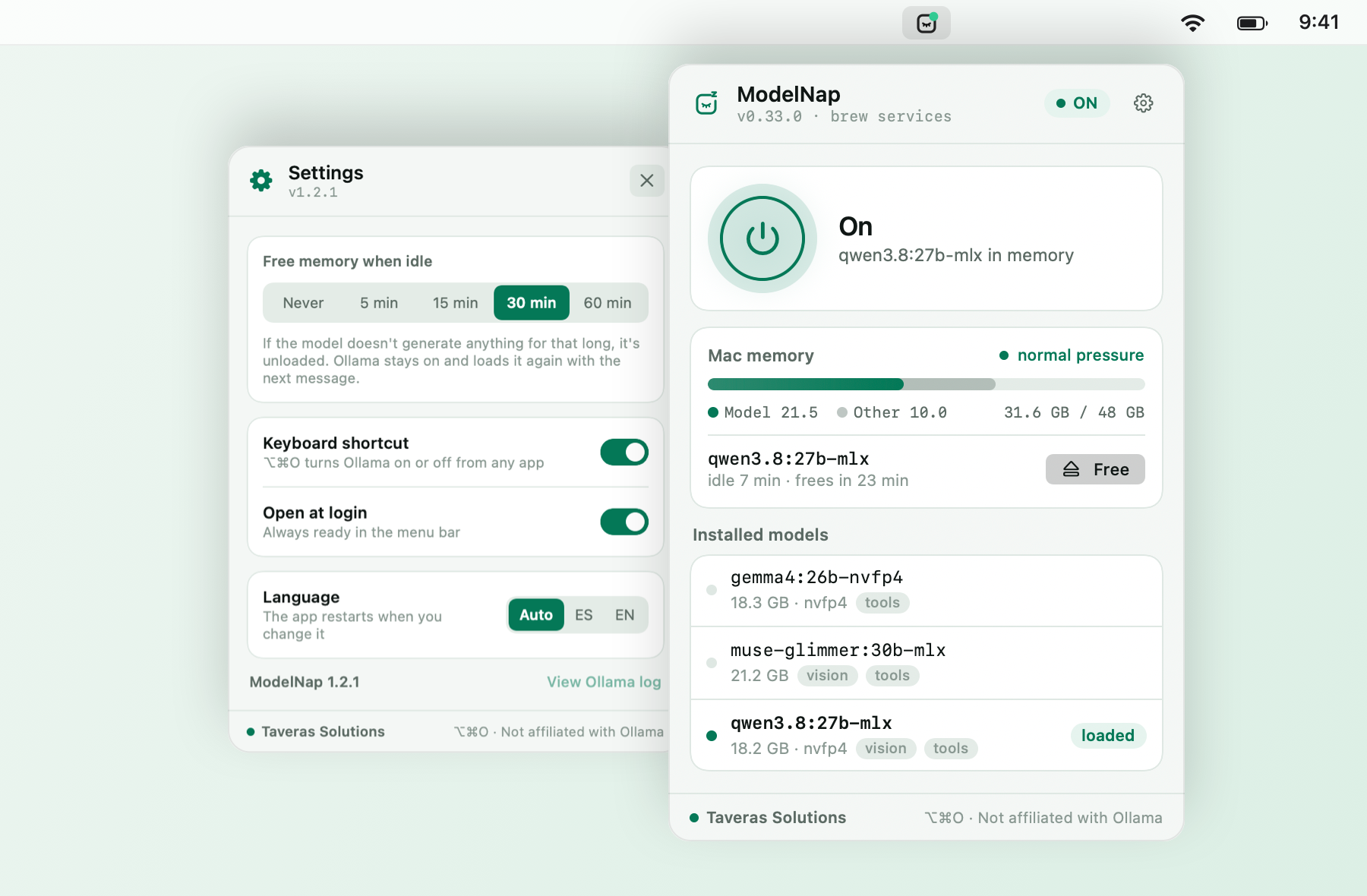Select the gemma4:26b-nvfp4 model row
The image size is (1367, 896).
pyautogui.click(x=927, y=591)
